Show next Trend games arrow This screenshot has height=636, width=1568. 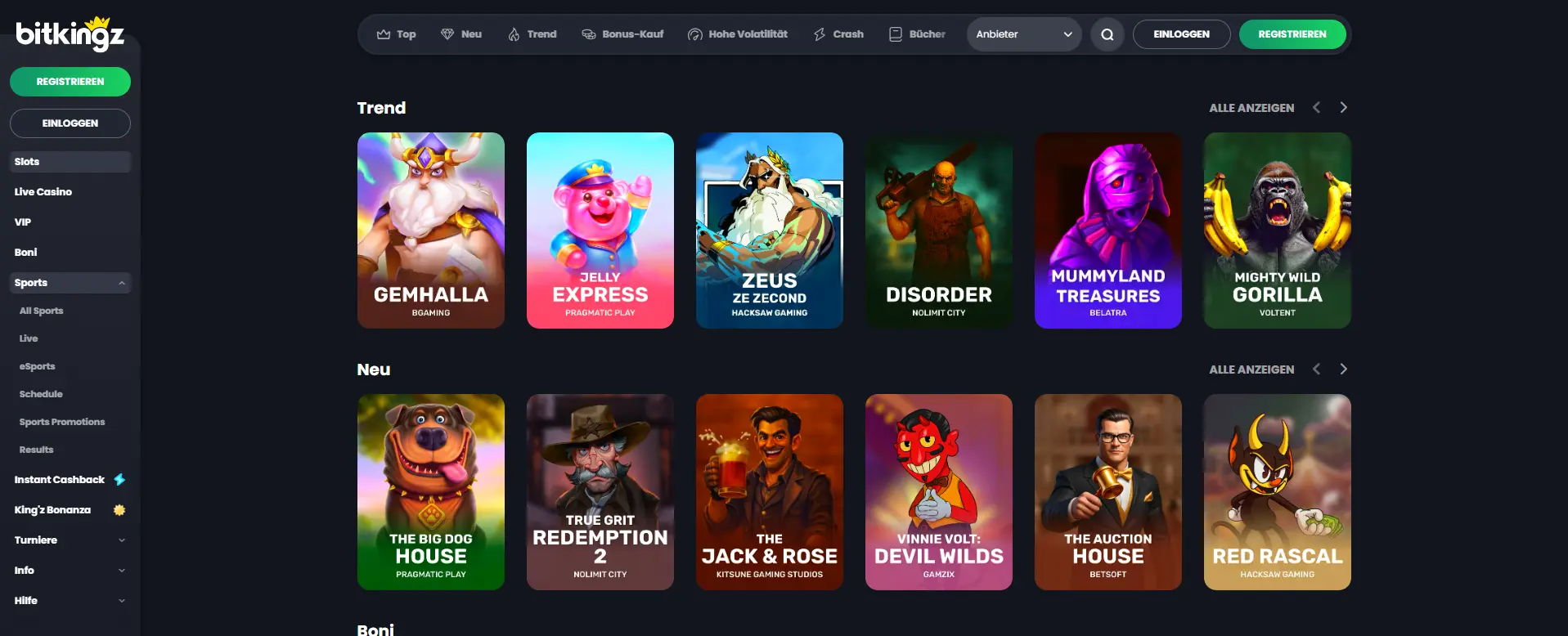(1343, 108)
